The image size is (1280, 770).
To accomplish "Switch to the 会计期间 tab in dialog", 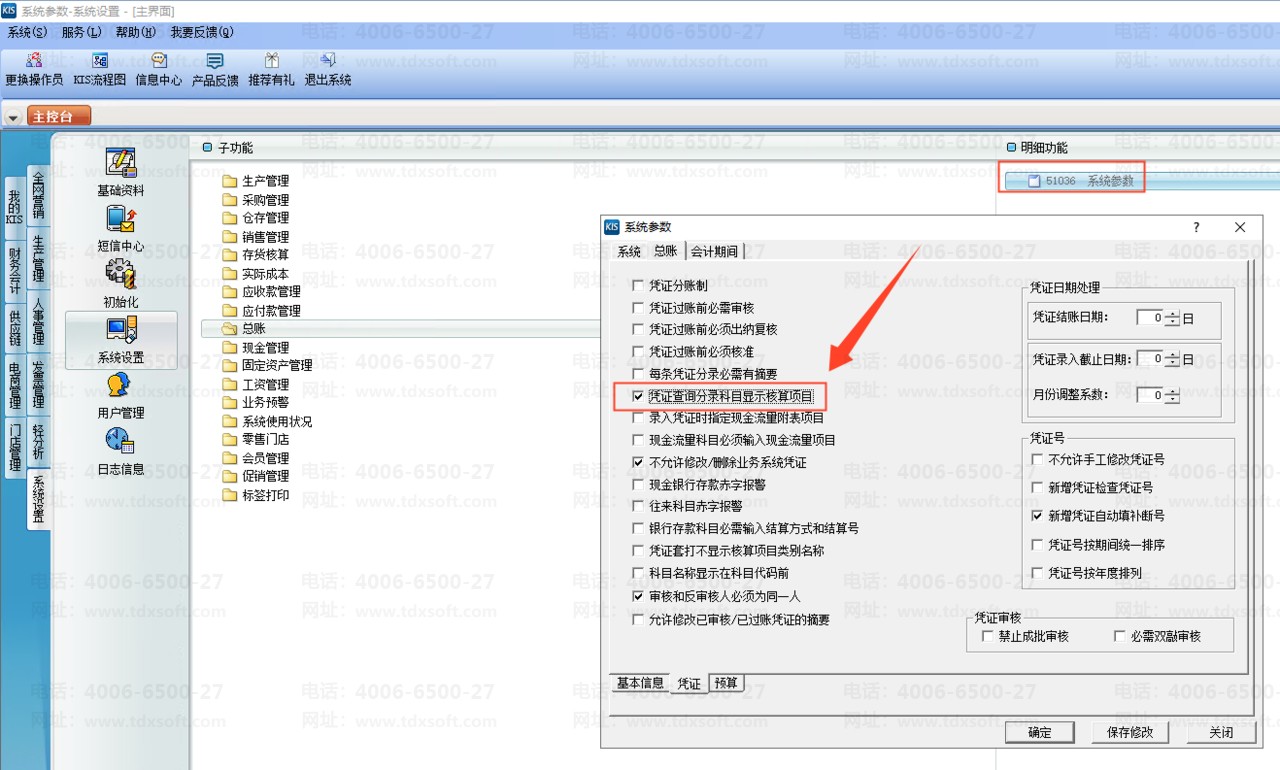I will pyautogui.click(x=714, y=252).
